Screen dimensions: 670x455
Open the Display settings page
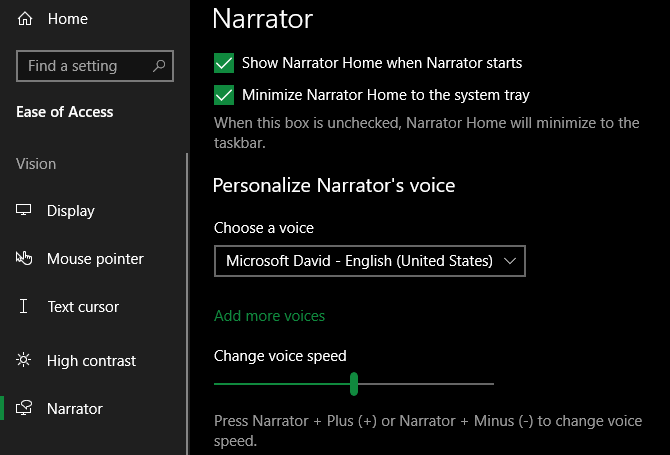71,211
